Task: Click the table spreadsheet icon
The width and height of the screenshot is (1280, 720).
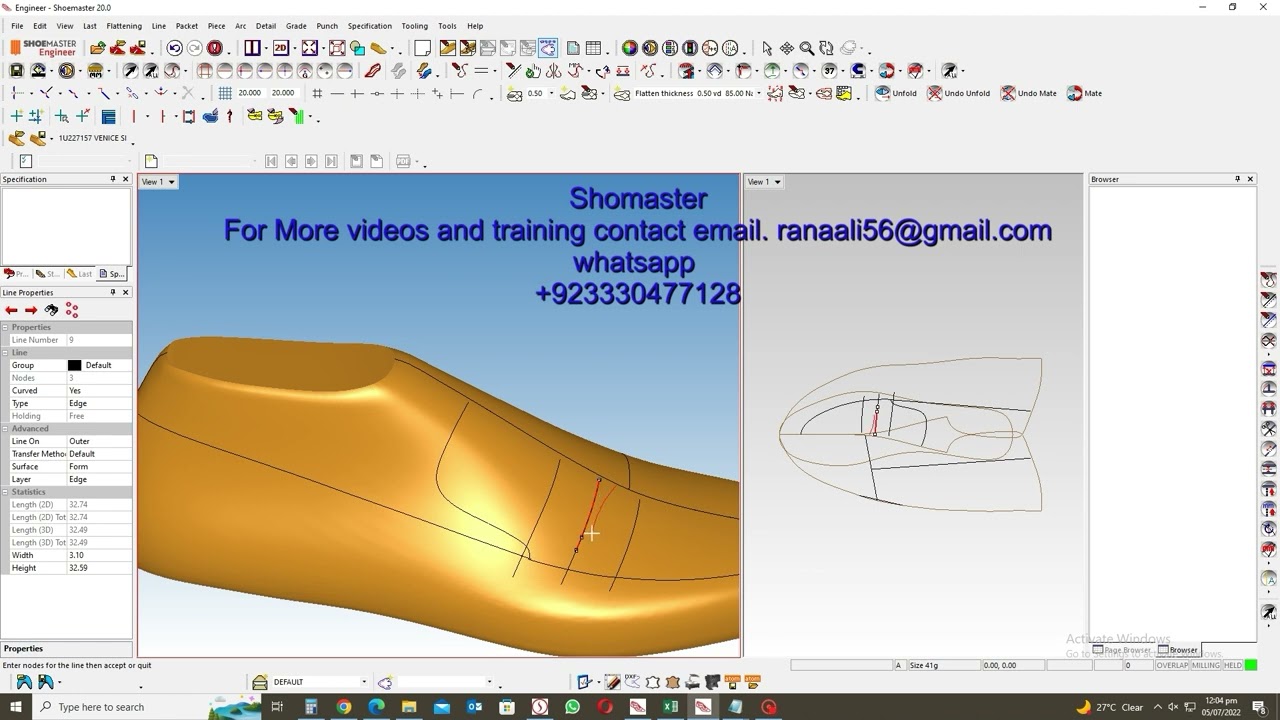Action: [593, 48]
